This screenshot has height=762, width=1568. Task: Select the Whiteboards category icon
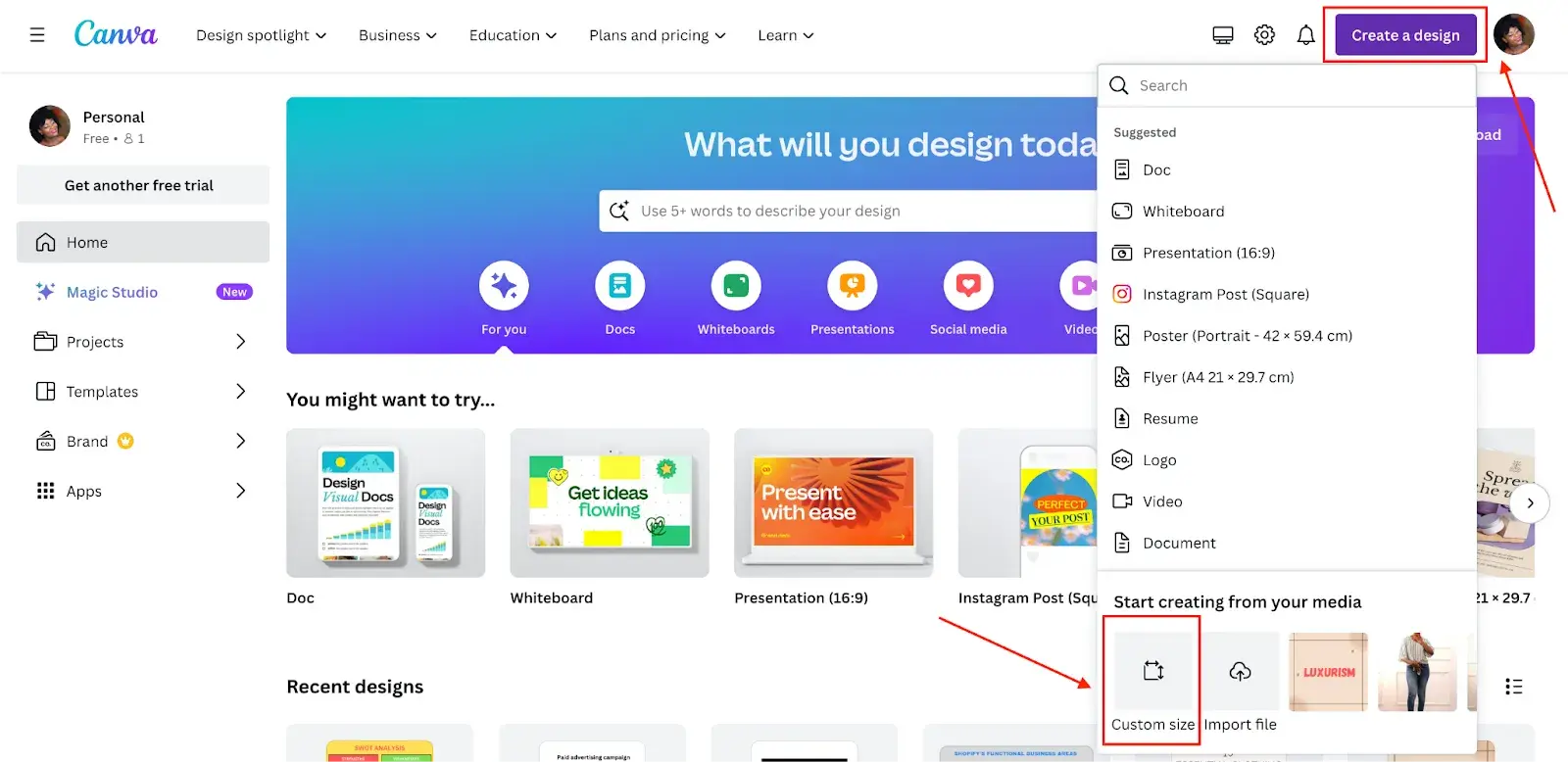736,286
